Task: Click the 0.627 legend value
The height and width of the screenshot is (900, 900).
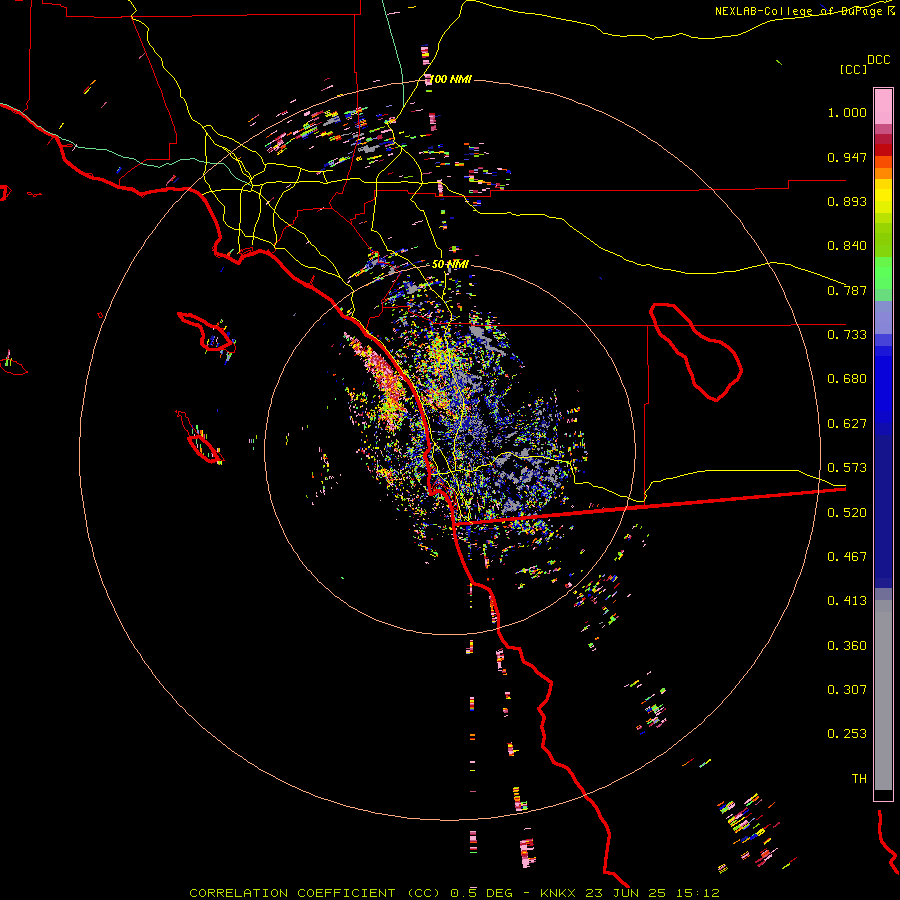Action: [847, 424]
